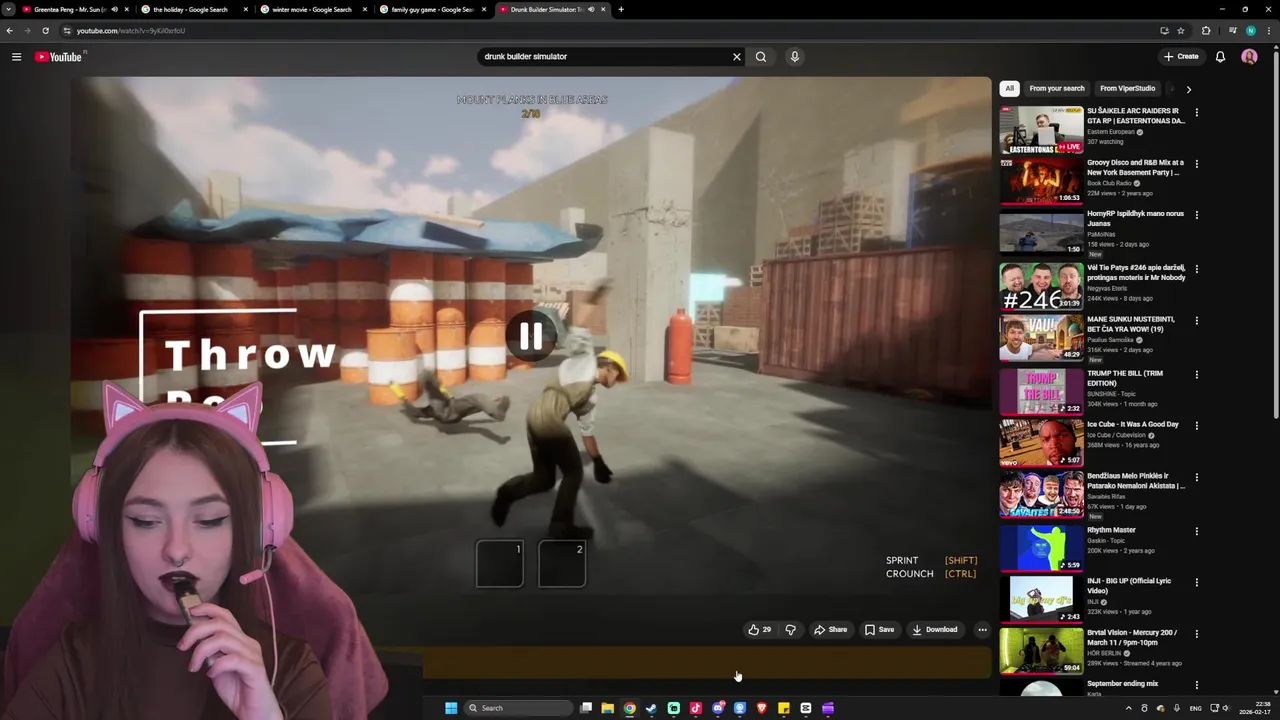
Task: Install app icon in address bar
Action: coord(1164,31)
